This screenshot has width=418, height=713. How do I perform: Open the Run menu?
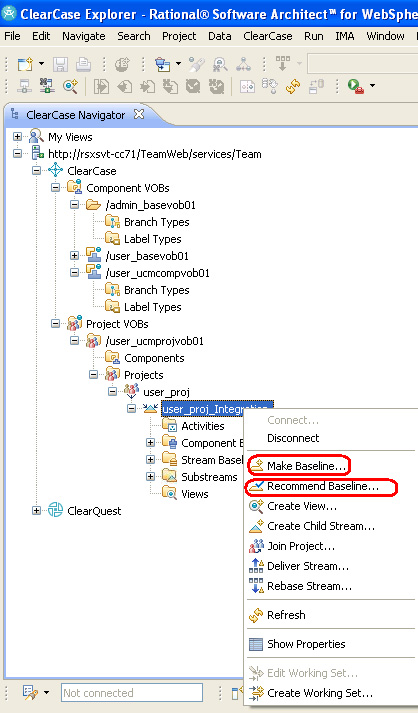point(314,36)
